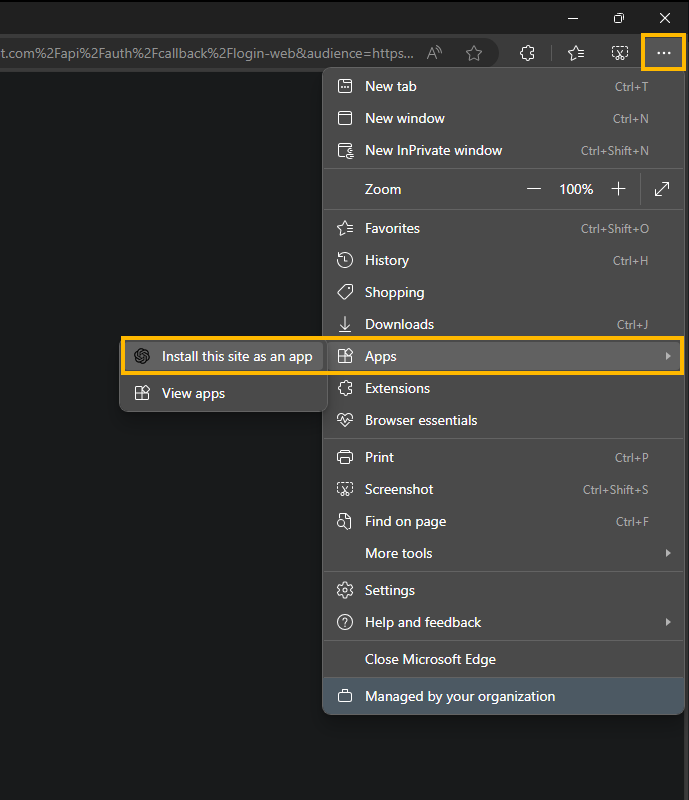Open Downloads from the menu

(503, 324)
